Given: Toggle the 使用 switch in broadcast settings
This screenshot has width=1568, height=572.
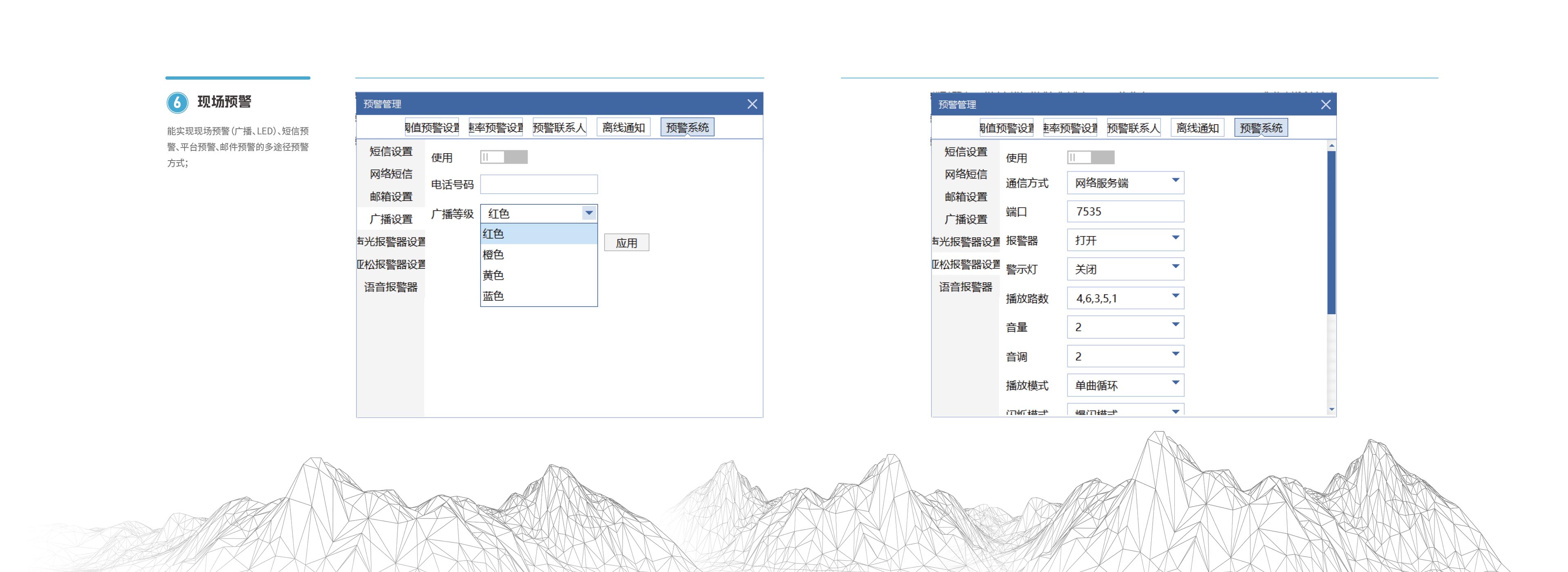Looking at the screenshot, I should 503,157.
